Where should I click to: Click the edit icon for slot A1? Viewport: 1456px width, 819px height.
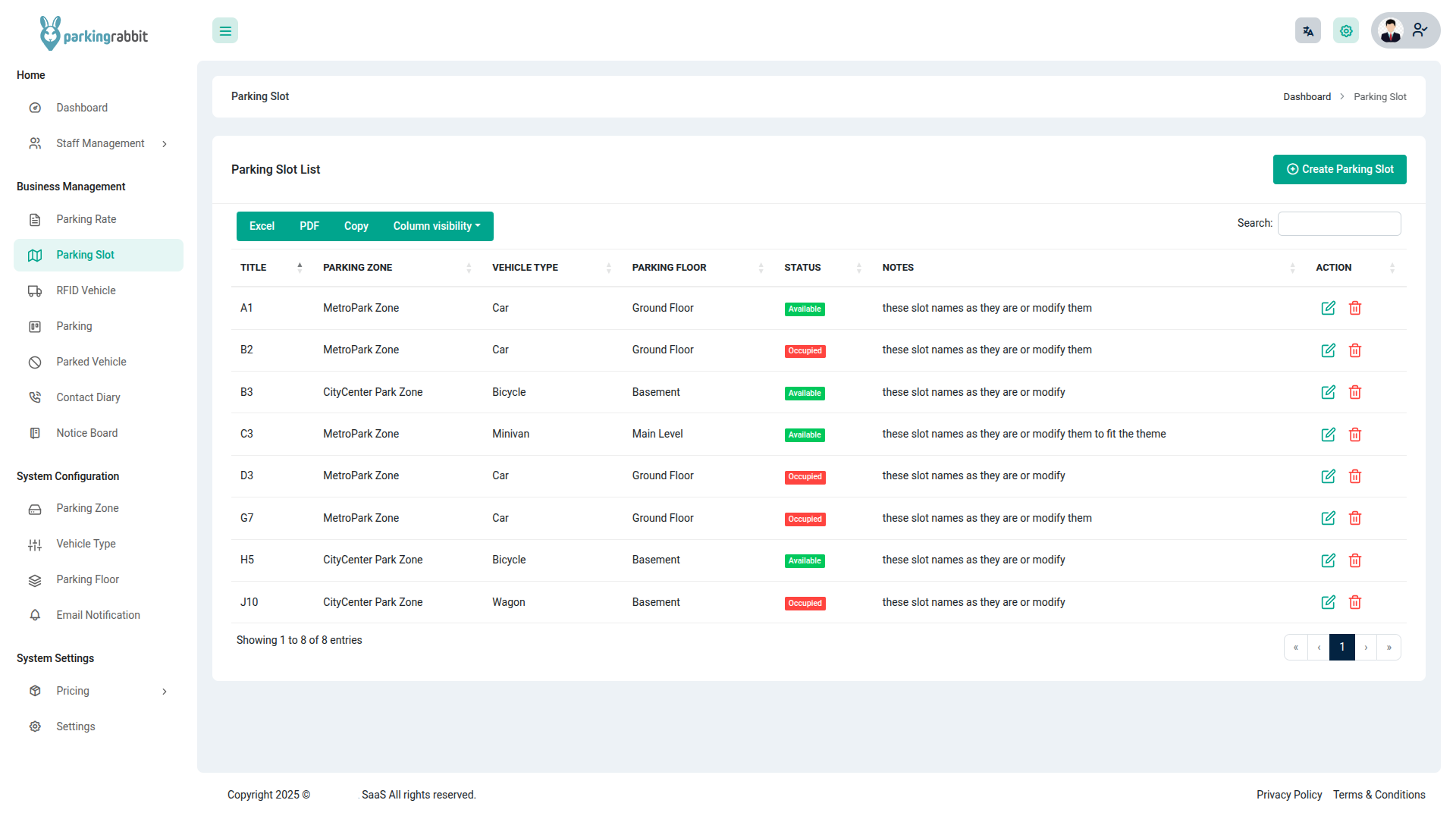[x=1328, y=308]
